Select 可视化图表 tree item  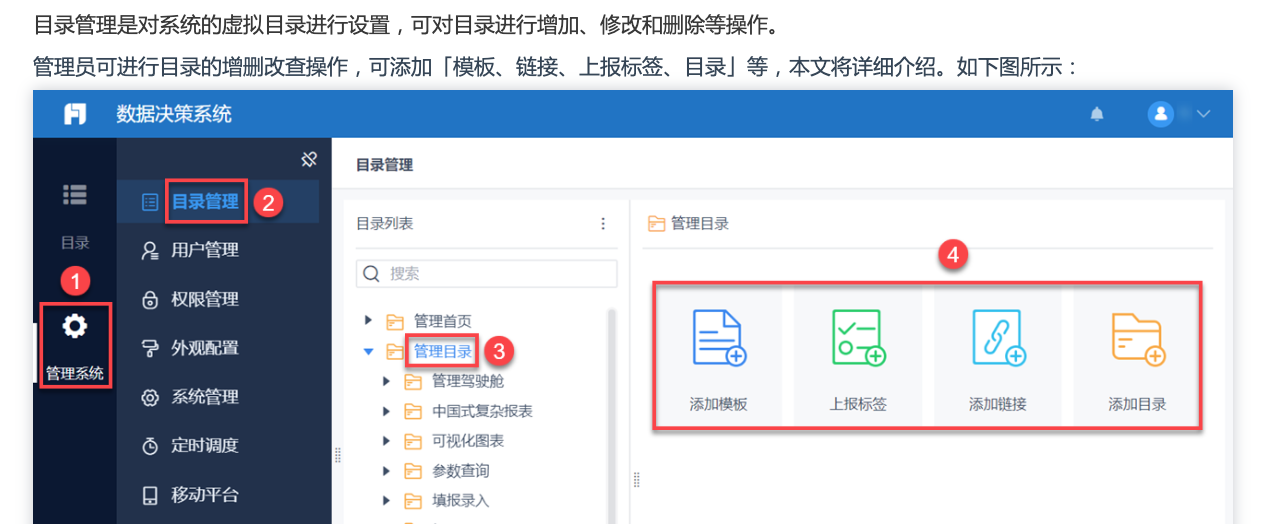(468, 441)
